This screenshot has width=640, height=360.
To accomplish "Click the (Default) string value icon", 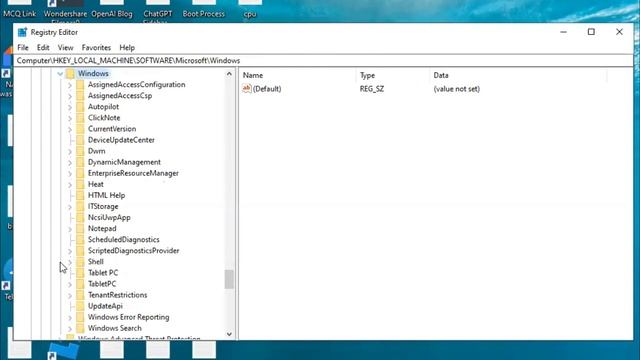I will pos(247,89).
